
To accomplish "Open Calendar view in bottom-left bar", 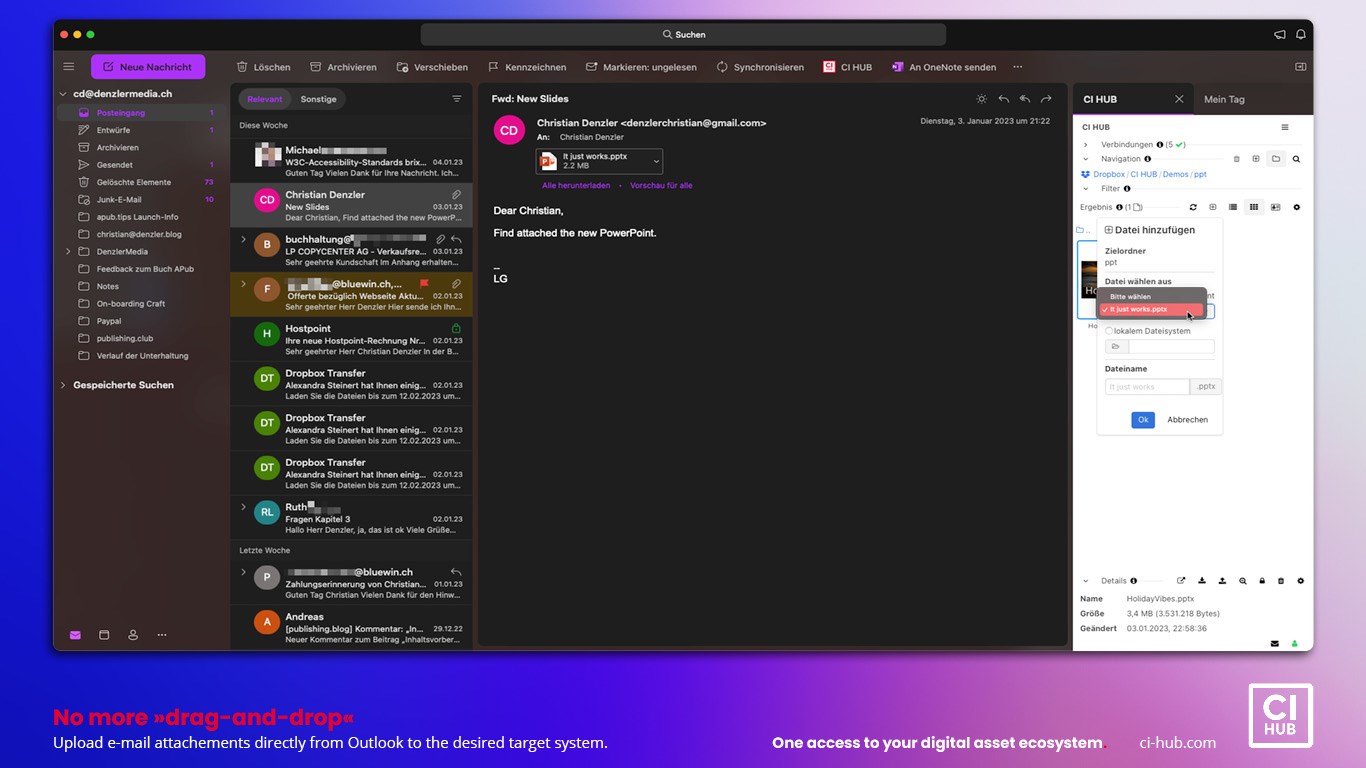I will point(104,635).
